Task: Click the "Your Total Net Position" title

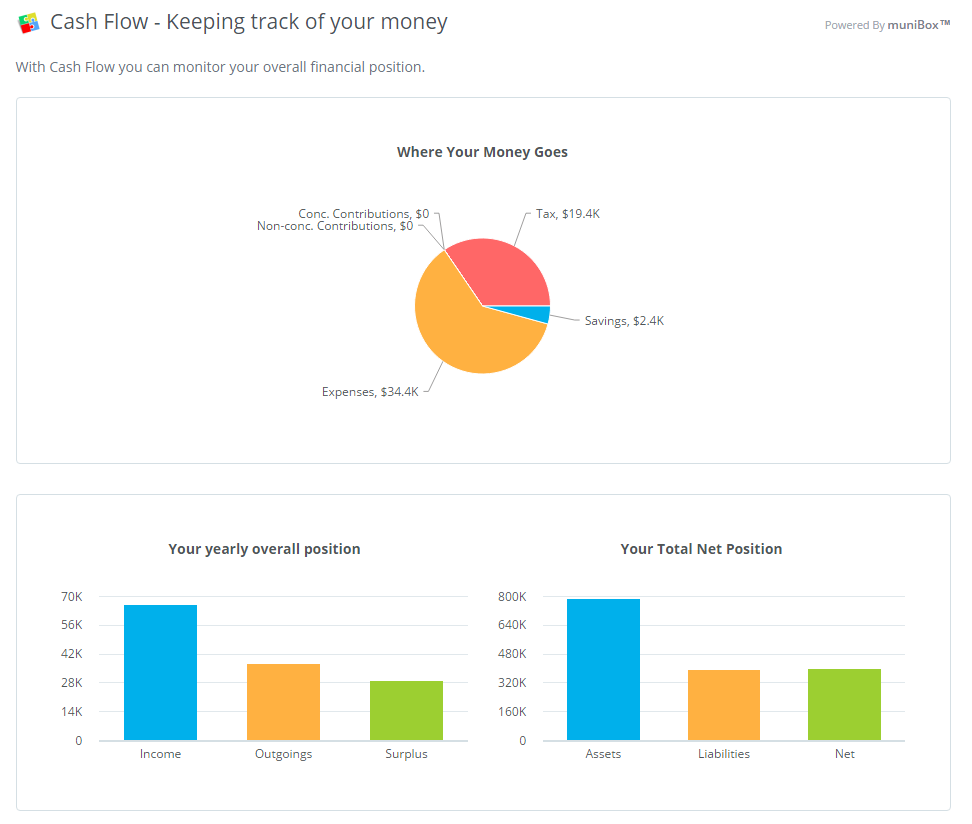Action: tap(701, 549)
